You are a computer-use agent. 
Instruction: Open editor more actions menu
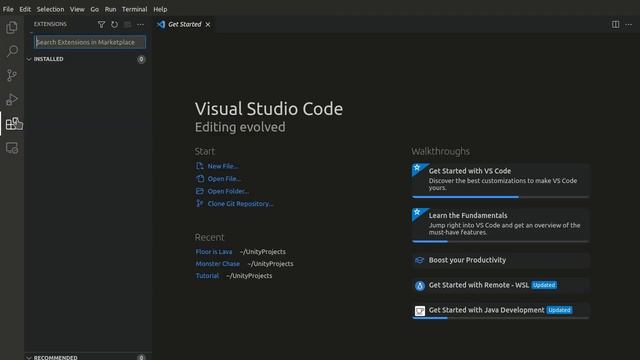coord(629,24)
